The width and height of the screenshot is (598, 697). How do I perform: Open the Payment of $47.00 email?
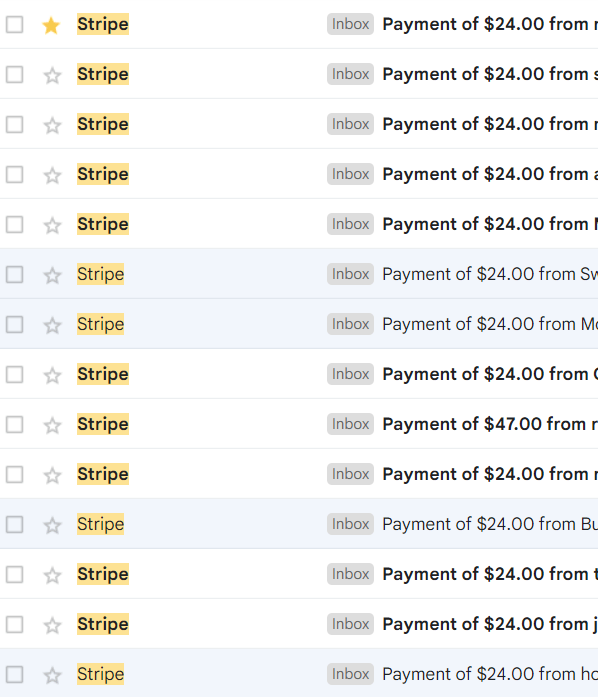click(x=490, y=424)
